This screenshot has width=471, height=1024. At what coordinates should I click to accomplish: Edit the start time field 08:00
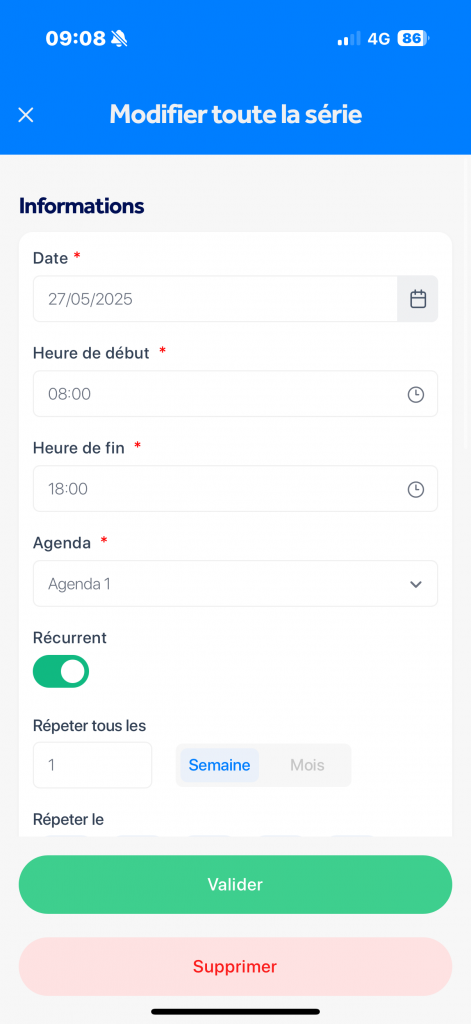click(x=235, y=394)
